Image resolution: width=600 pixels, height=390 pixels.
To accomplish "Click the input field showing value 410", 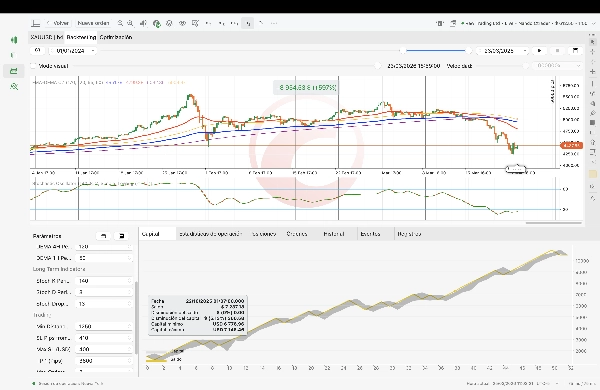I will click(x=104, y=338).
